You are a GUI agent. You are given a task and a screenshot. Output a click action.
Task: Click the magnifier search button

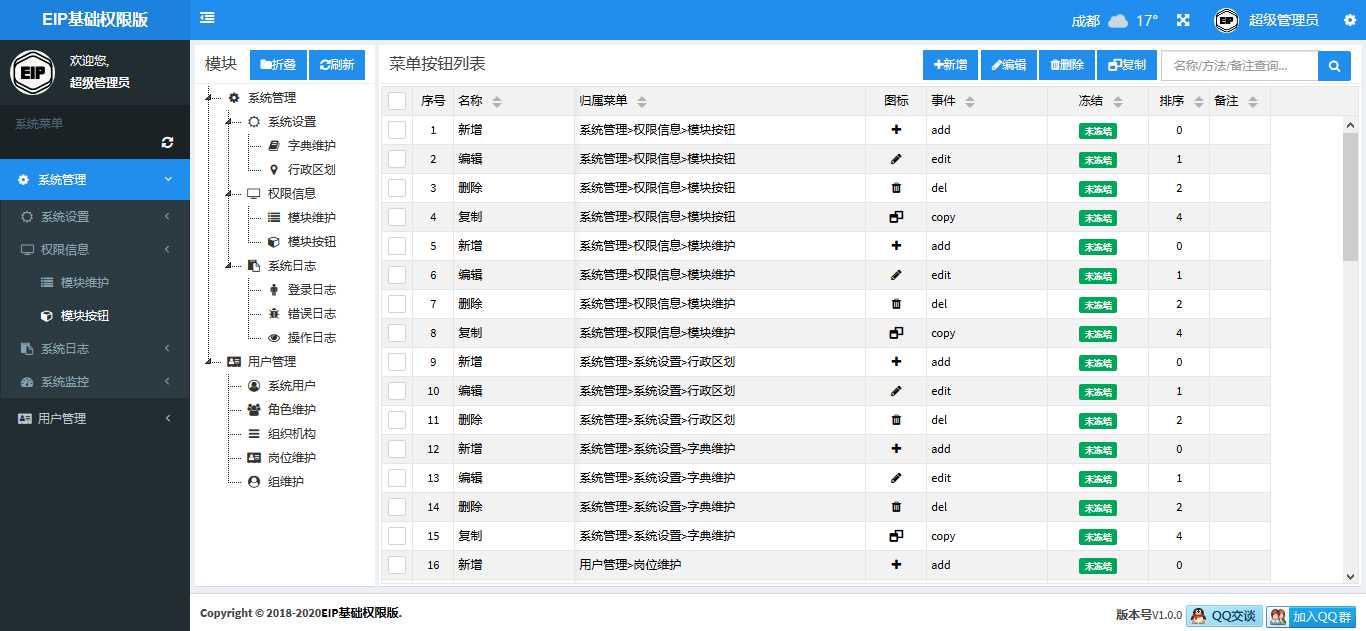coord(1334,65)
